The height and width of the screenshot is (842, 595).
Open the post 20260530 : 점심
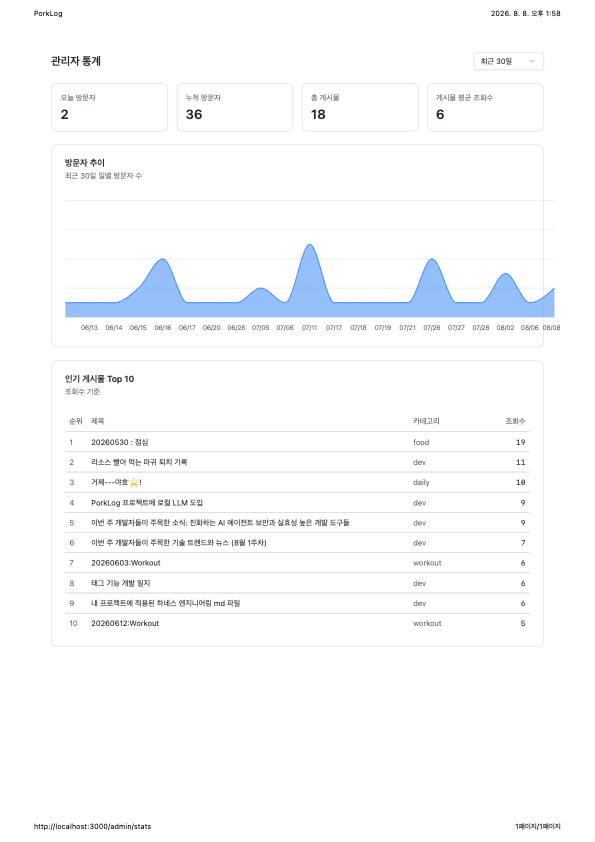[120, 442]
